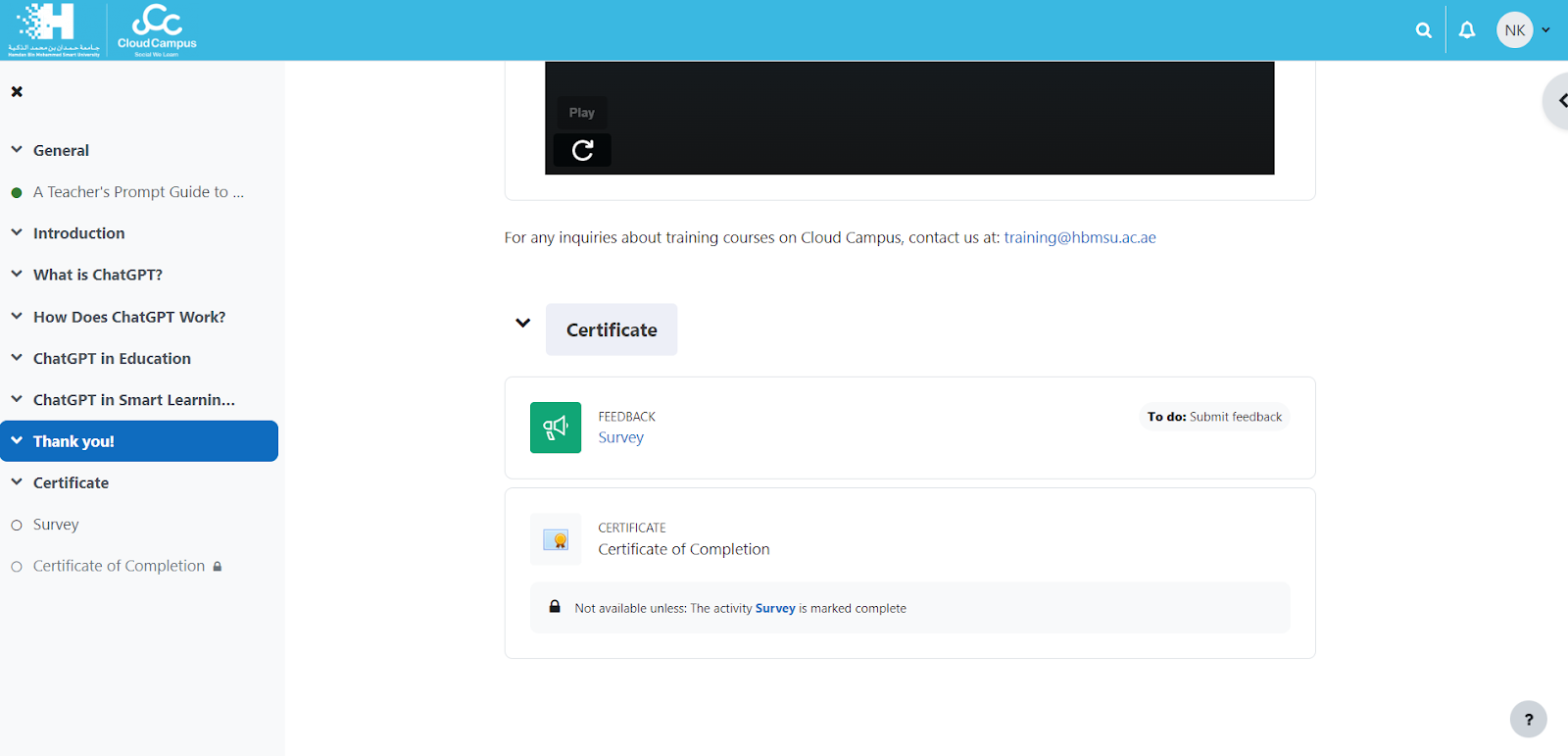Click the Certificate section heading

click(612, 329)
